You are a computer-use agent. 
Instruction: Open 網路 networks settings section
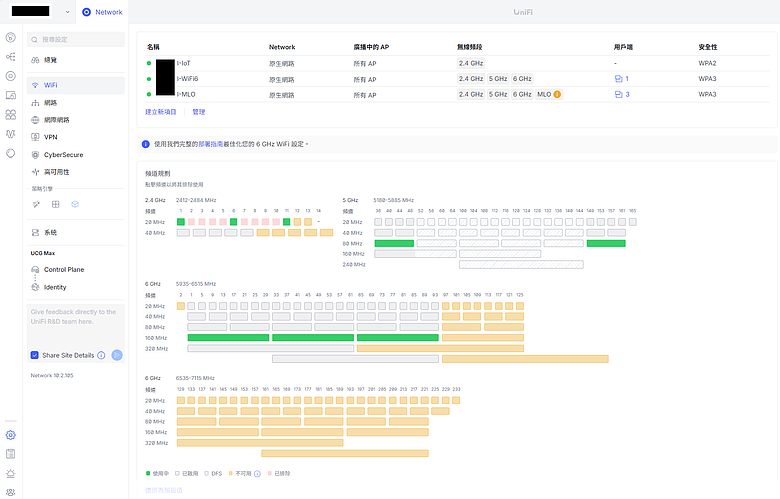point(76,103)
